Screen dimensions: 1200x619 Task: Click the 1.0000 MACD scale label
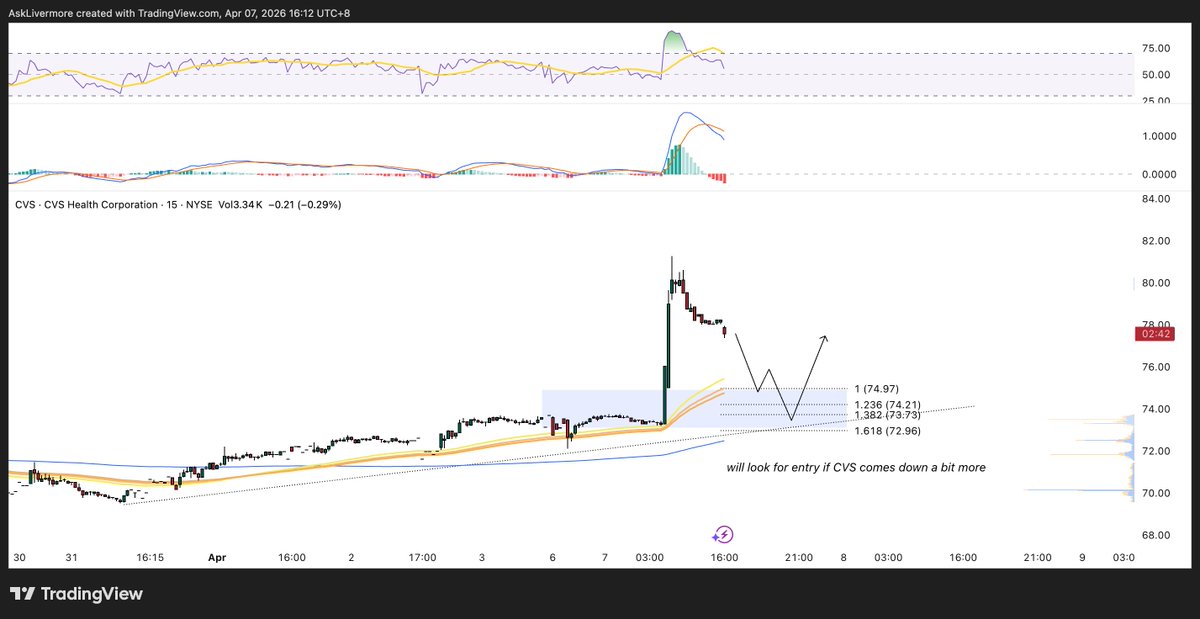pyautogui.click(x=1160, y=137)
